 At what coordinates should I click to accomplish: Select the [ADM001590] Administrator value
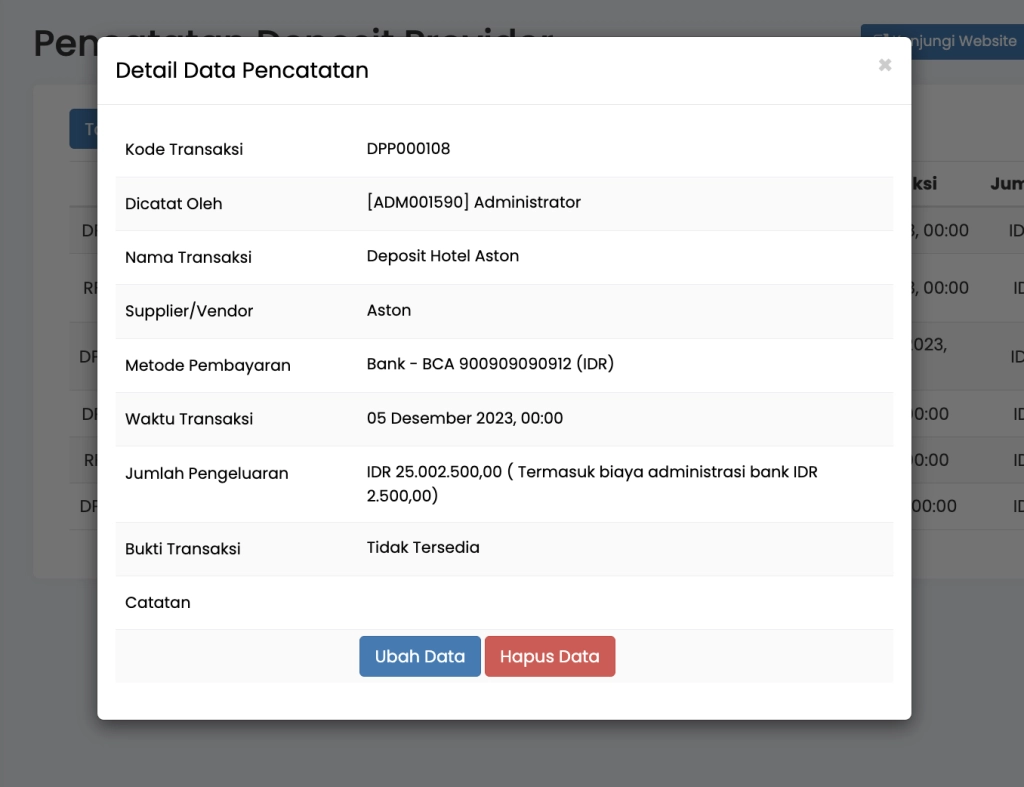tap(473, 203)
